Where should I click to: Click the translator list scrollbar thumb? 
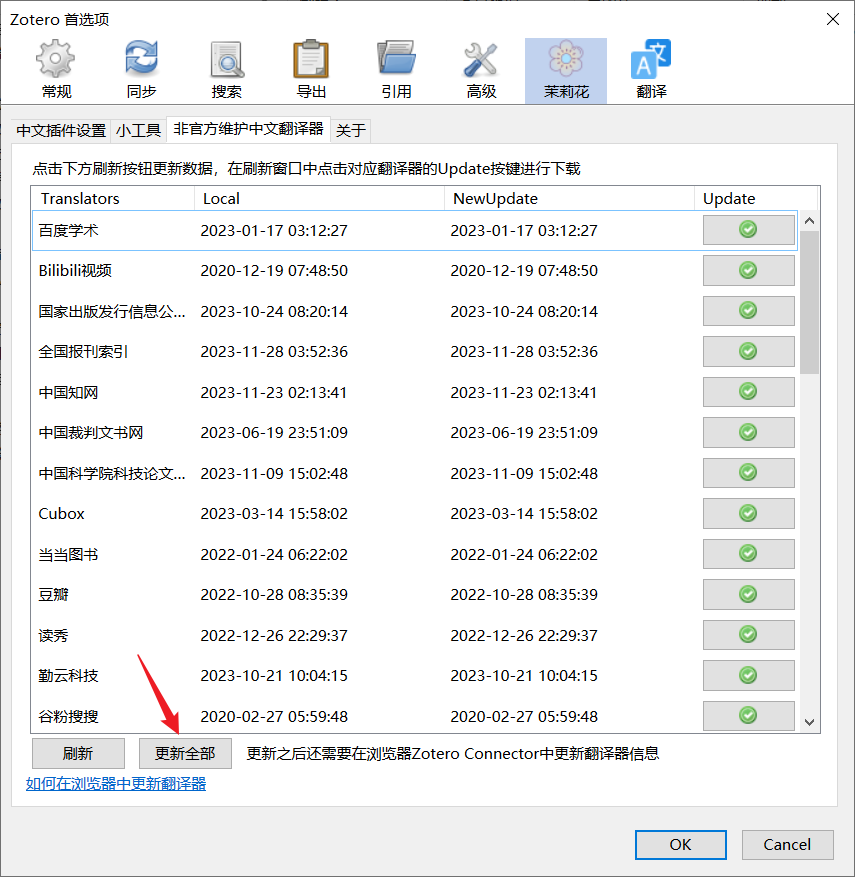pos(809,302)
